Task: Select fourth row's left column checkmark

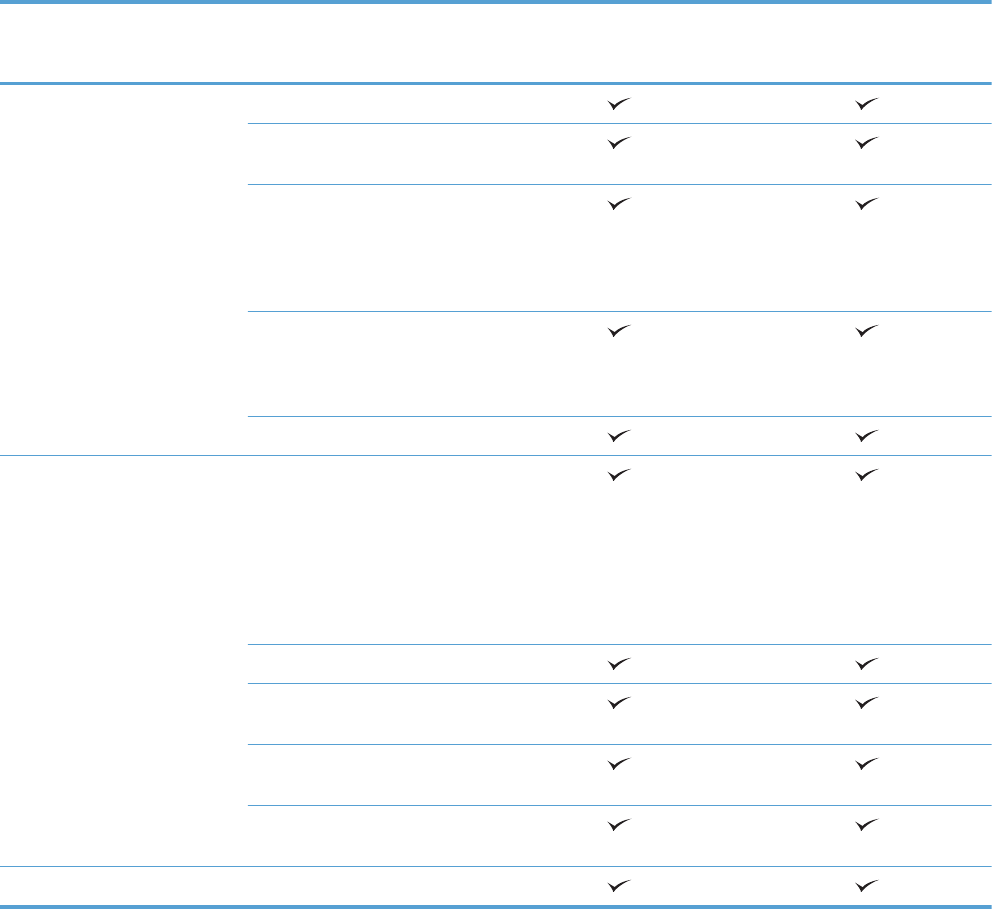Action: (x=621, y=331)
